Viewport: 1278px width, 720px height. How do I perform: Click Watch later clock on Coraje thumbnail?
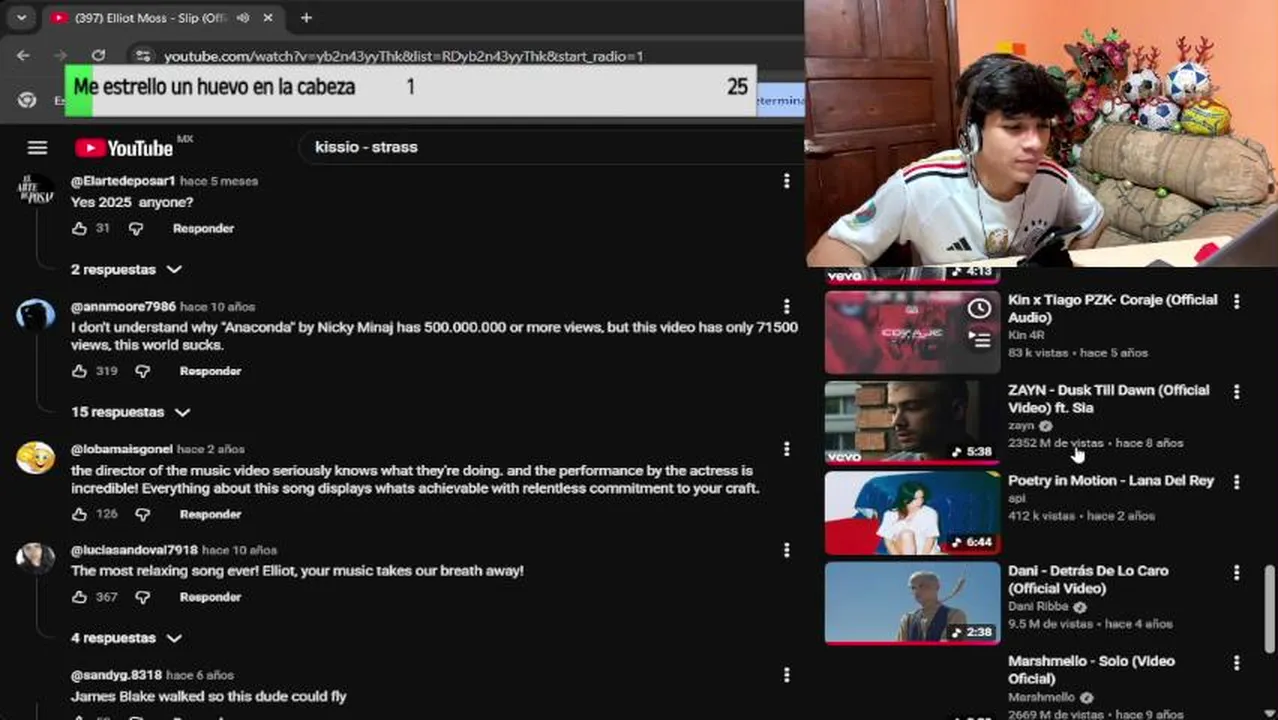tap(980, 309)
